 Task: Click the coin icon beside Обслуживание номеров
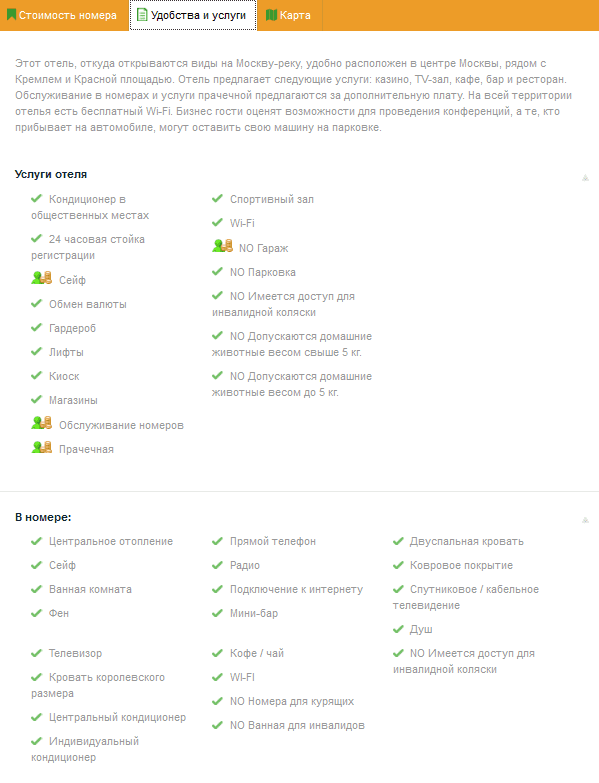(x=41, y=423)
